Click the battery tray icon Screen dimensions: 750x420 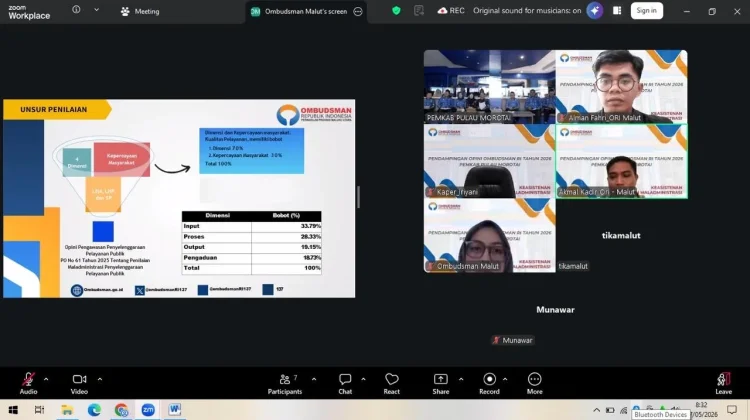pos(610,410)
